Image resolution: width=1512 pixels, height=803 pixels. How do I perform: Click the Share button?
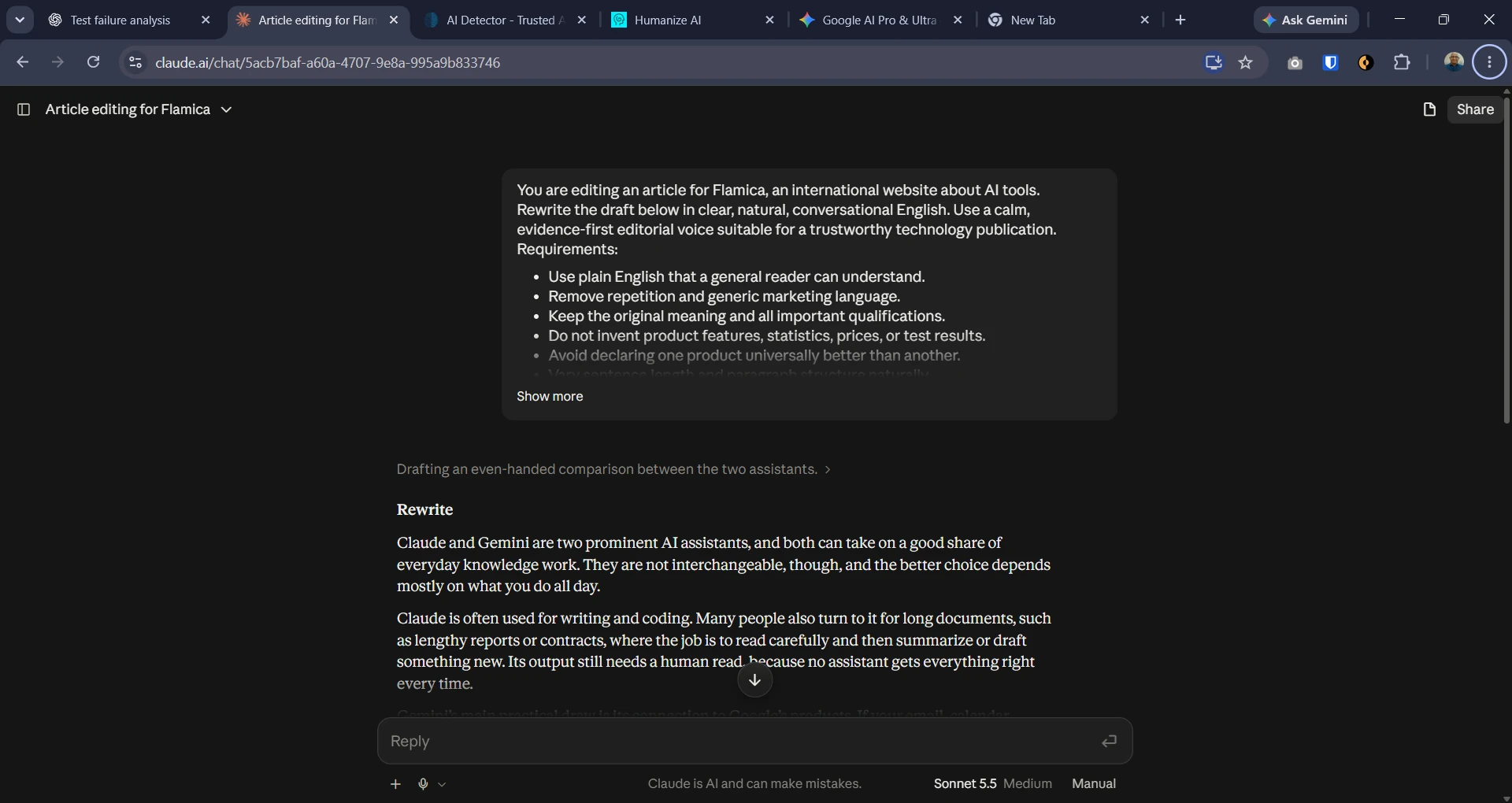pyautogui.click(x=1475, y=109)
